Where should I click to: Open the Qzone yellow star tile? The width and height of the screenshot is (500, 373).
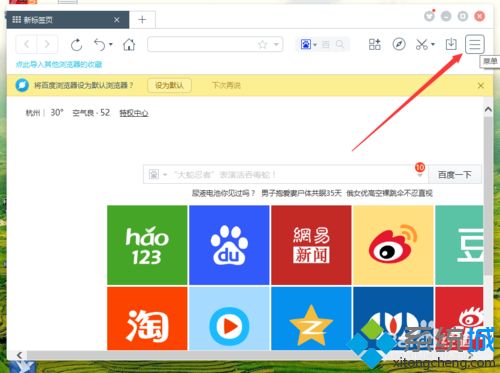coord(311,318)
